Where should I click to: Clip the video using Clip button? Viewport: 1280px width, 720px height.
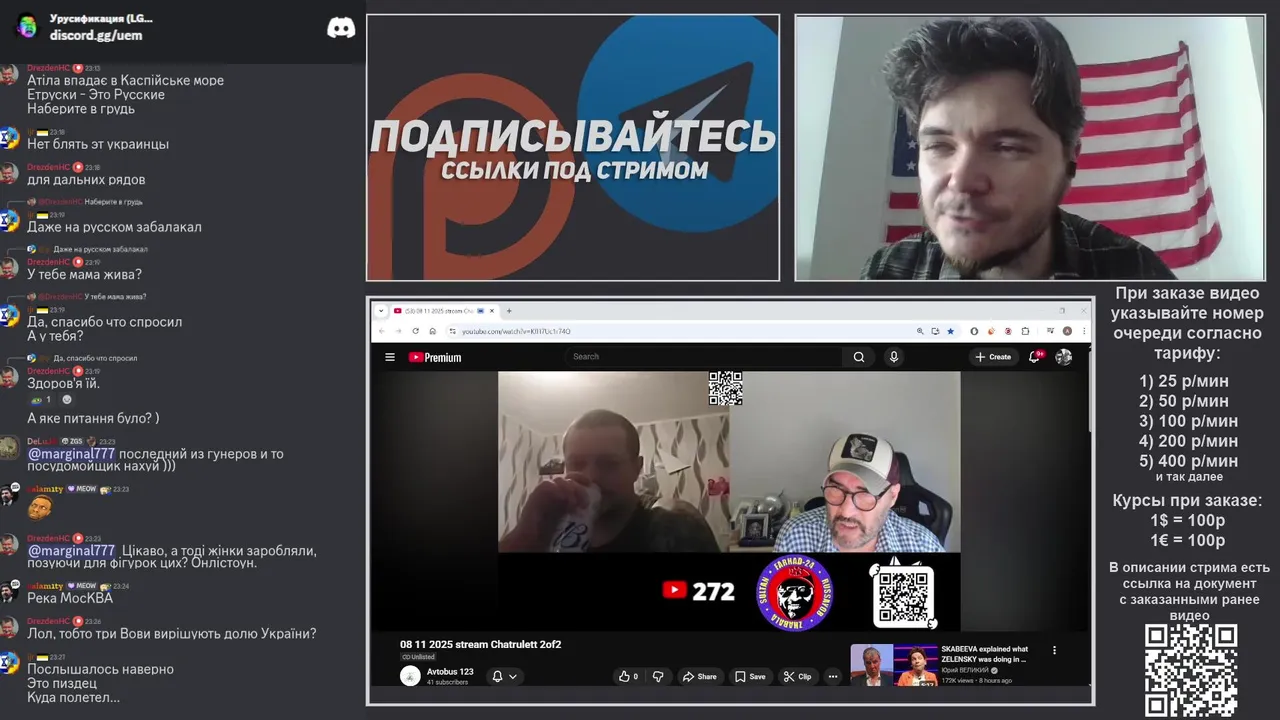coord(799,676)
